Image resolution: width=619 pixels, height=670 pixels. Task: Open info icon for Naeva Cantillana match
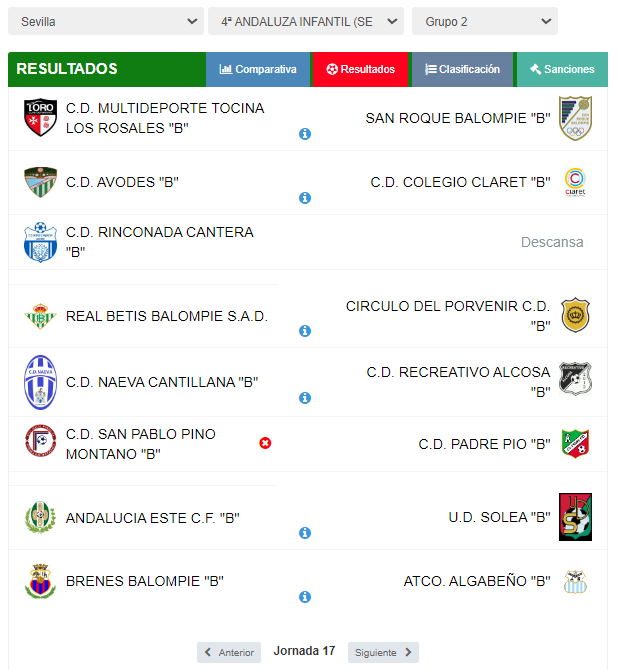(305, 398)
